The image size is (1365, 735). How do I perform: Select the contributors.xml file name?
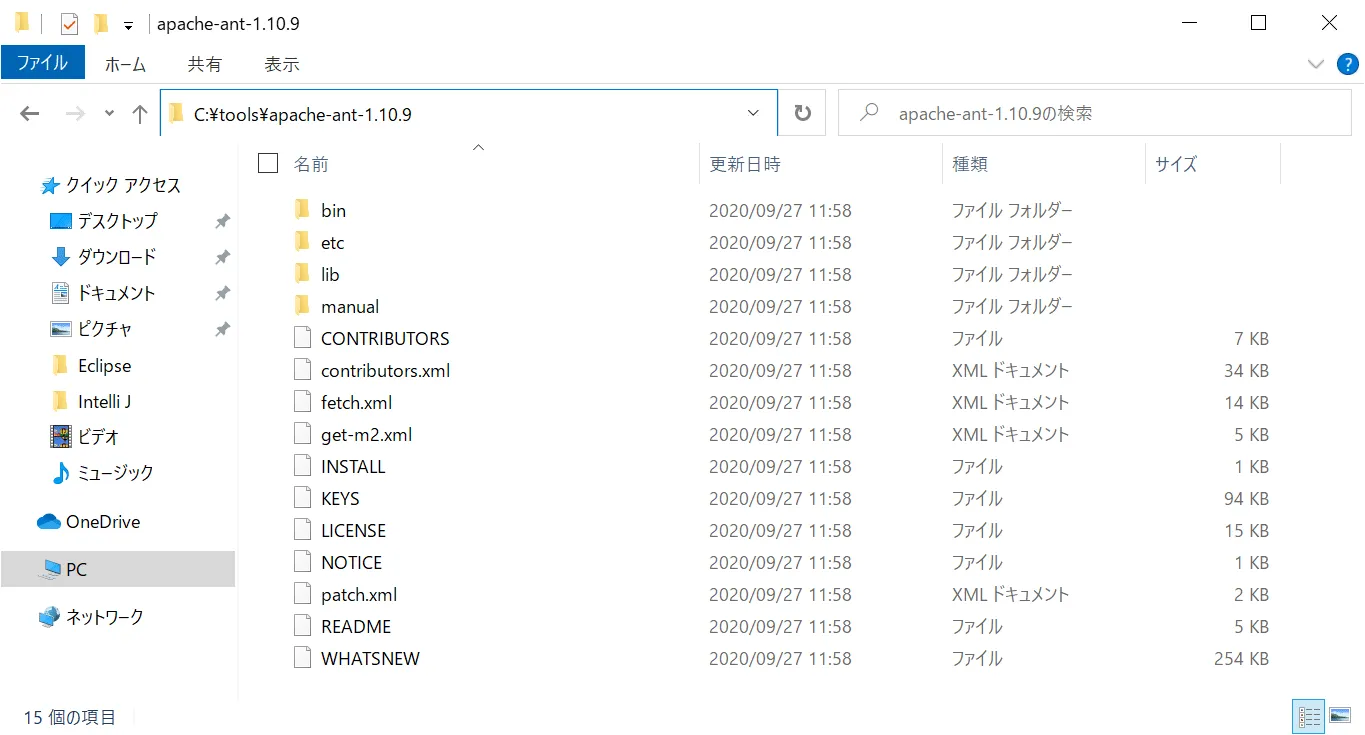click(385, 370)
